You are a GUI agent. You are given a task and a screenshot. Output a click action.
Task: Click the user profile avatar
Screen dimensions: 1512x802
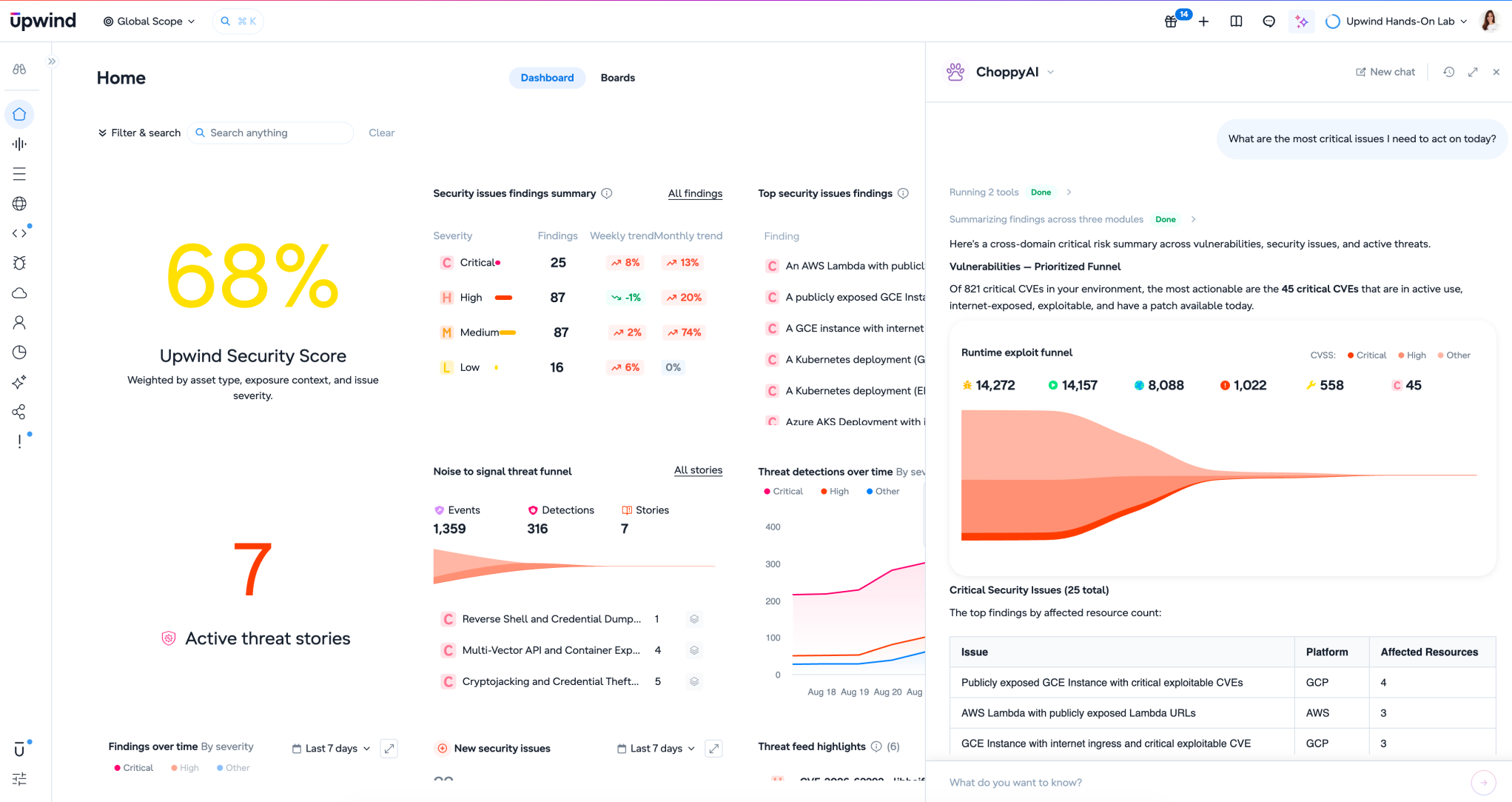[1489, 21]
